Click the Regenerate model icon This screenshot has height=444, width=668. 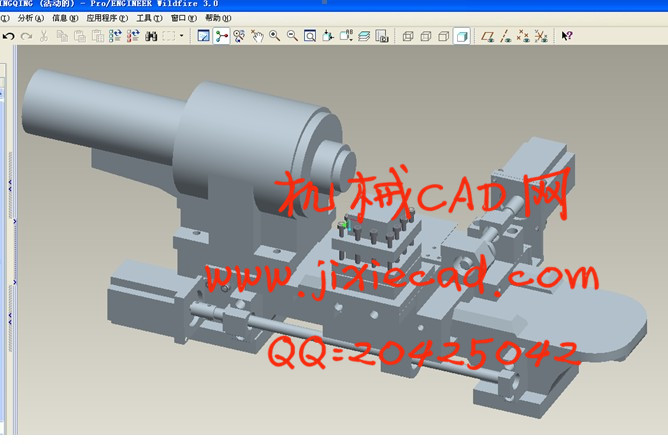click(115, 36)
